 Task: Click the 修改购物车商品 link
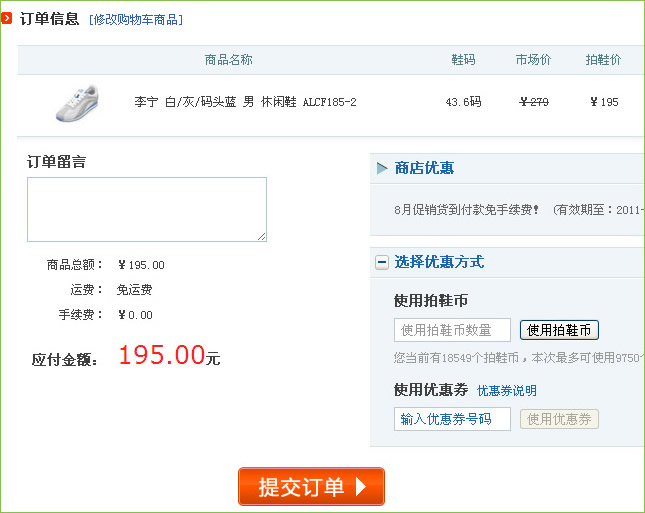click(136, 20)
